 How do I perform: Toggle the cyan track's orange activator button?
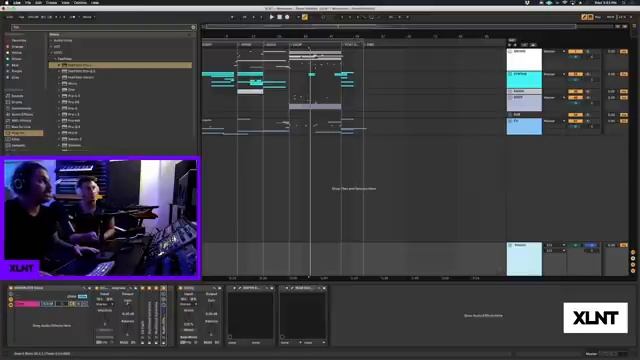(x=575, y=74)
